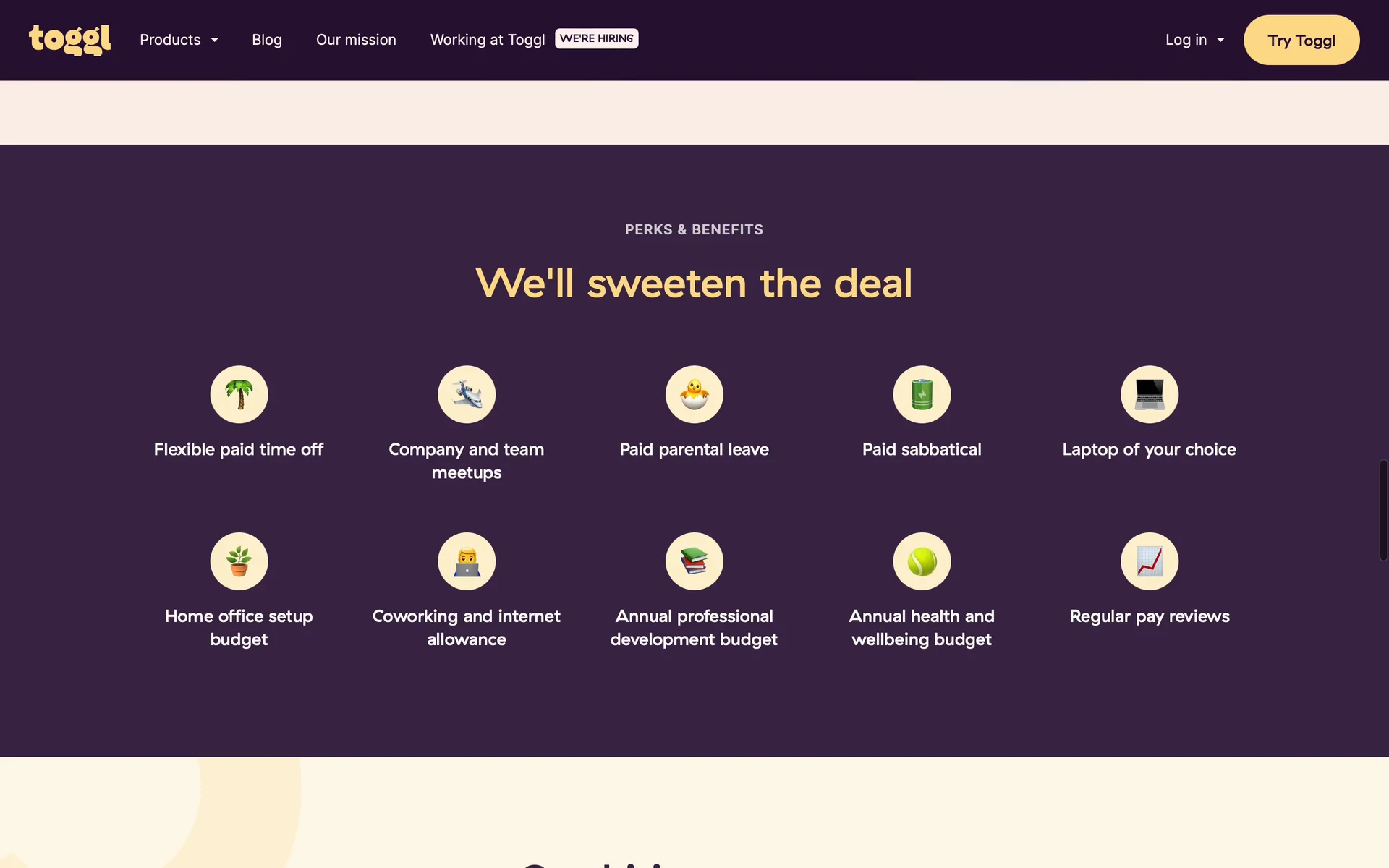Screen dimensions: 1389x868
Task: Click the tennis ball wellbeing icon
Action: click(922, 561)
